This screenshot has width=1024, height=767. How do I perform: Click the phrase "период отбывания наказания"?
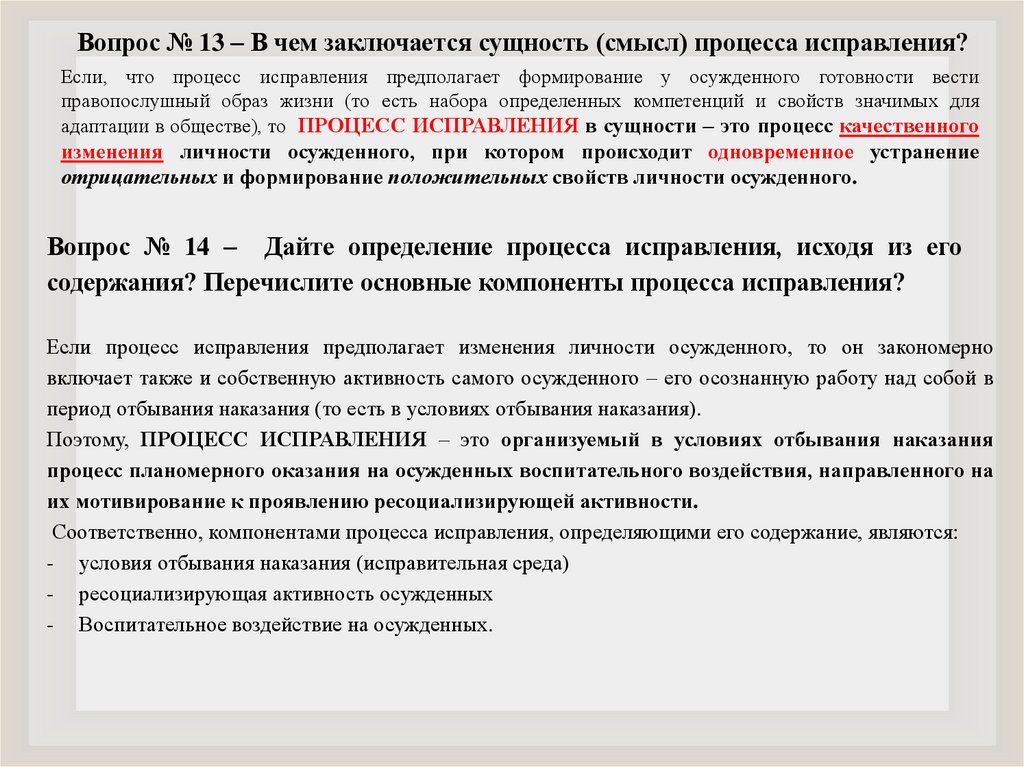178,410
